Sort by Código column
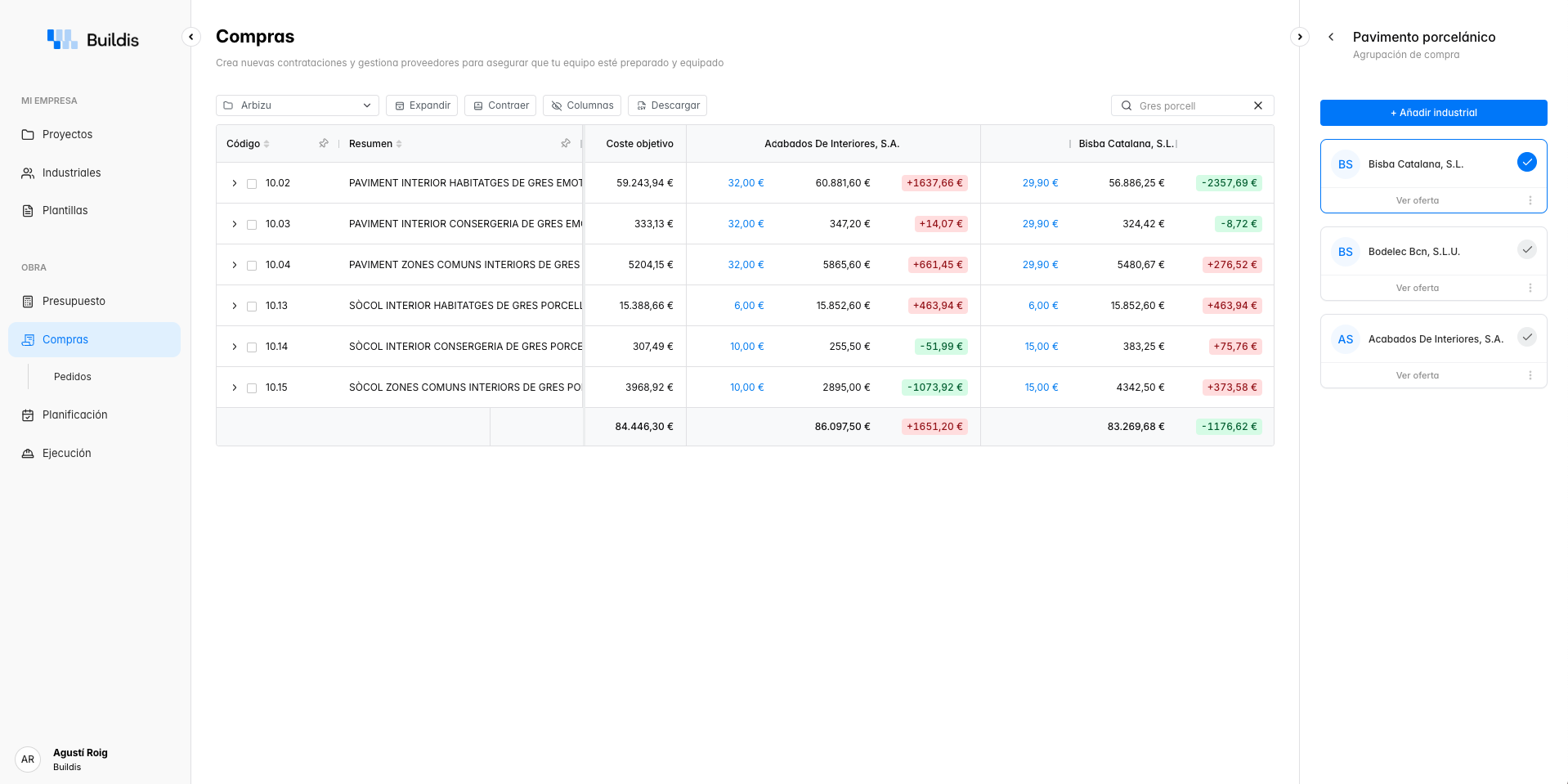Image resolution: width=1568 pixels, height=784 pixels. 267,144
